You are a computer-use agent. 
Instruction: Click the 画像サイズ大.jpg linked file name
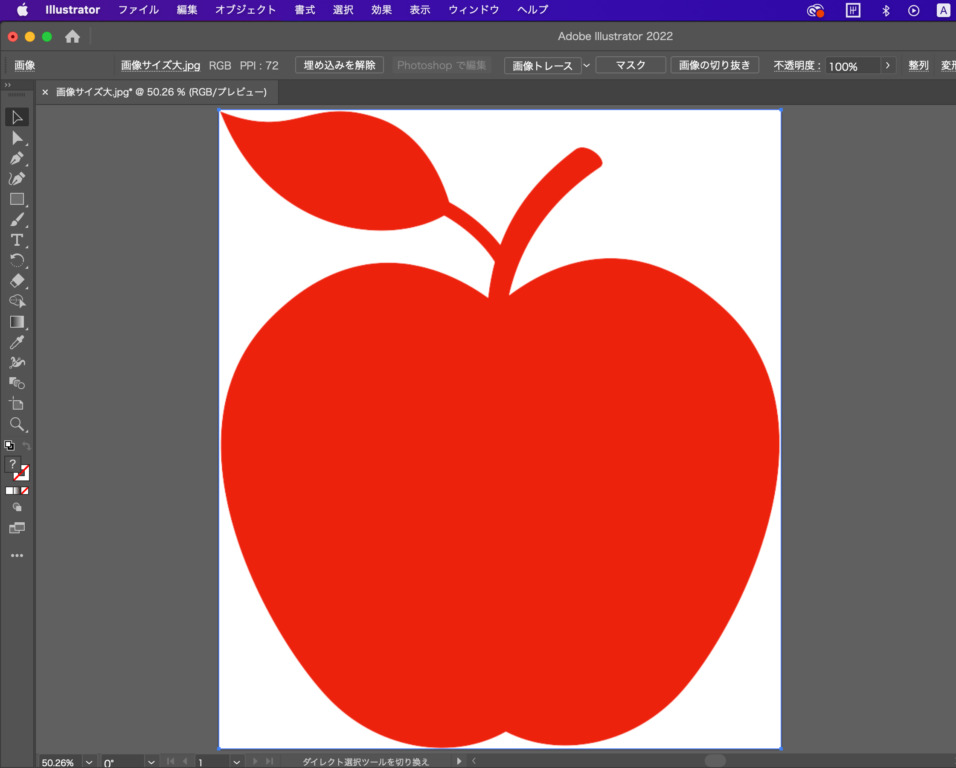(160, 65)
